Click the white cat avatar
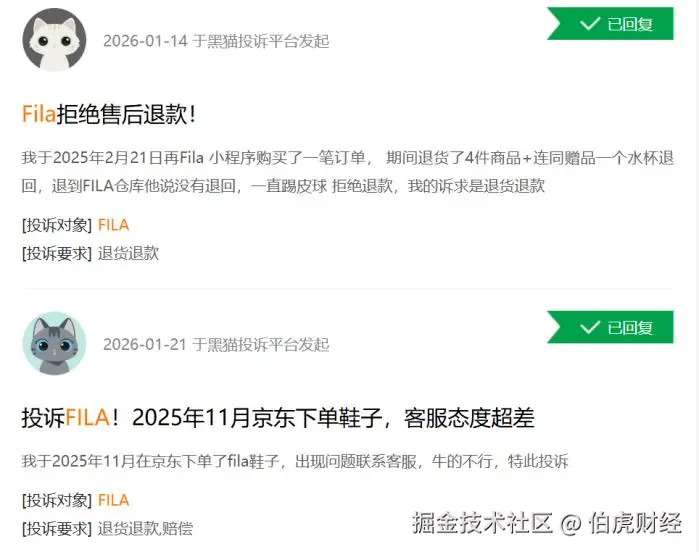The width and height of the screenshot is (699, 553). [x=54, y=39]
